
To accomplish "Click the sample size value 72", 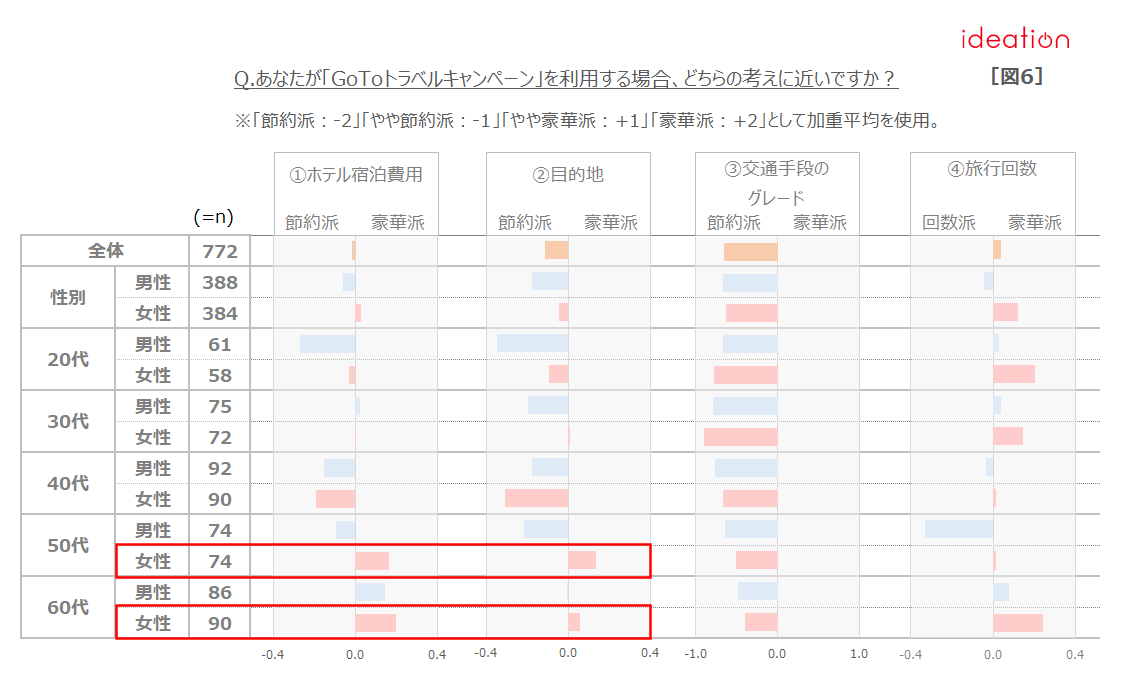I will 219,438.
